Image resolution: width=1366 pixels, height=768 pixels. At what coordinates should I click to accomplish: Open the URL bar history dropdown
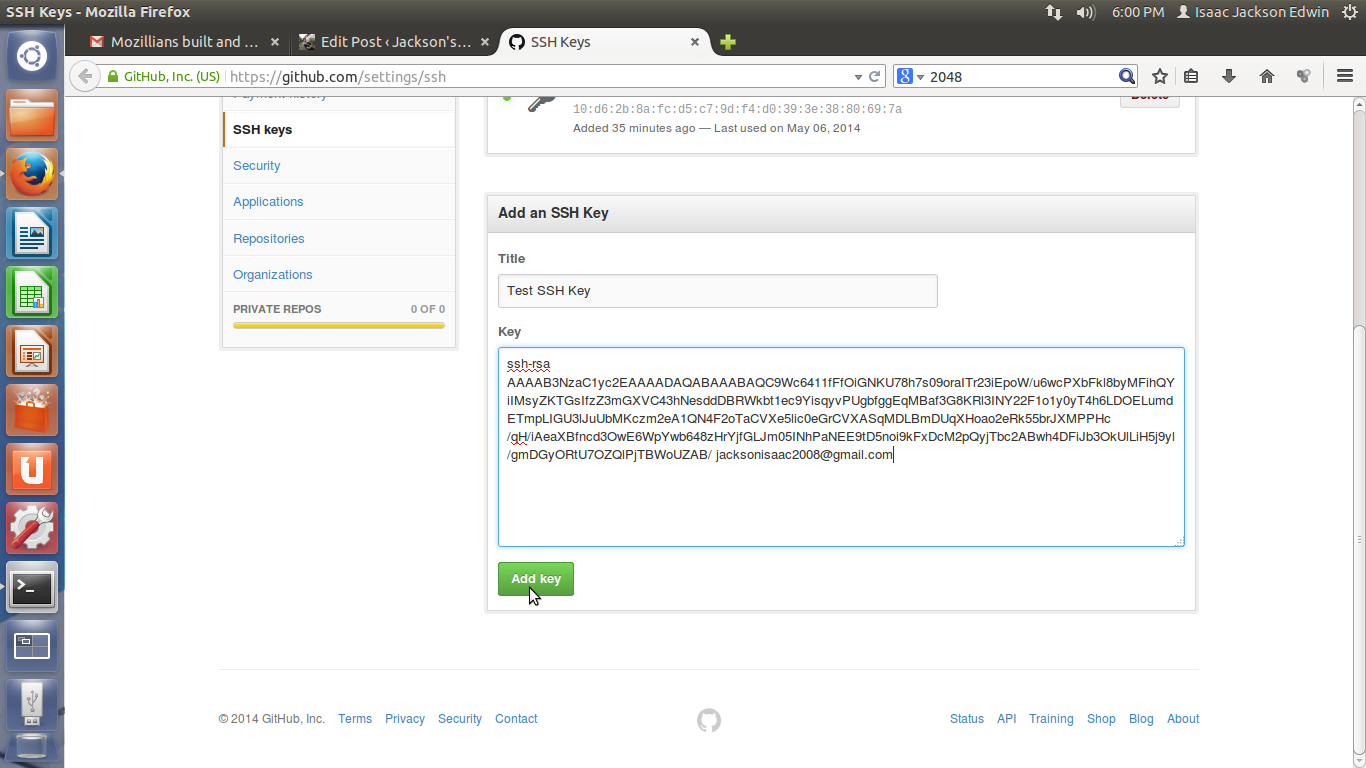[857, 76]
